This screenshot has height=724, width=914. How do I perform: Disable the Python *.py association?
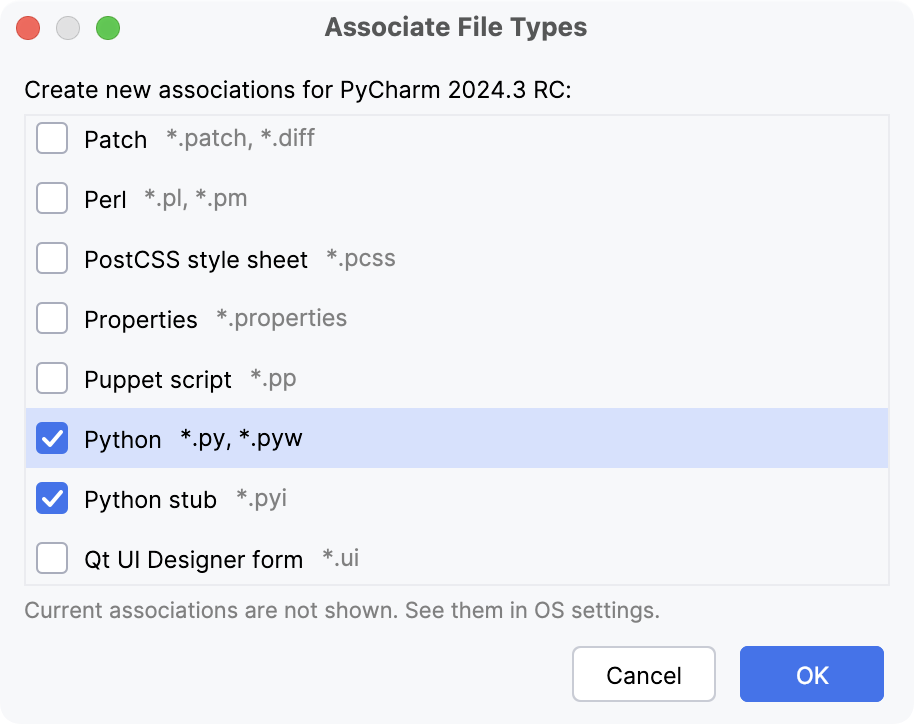click(52, 438)
